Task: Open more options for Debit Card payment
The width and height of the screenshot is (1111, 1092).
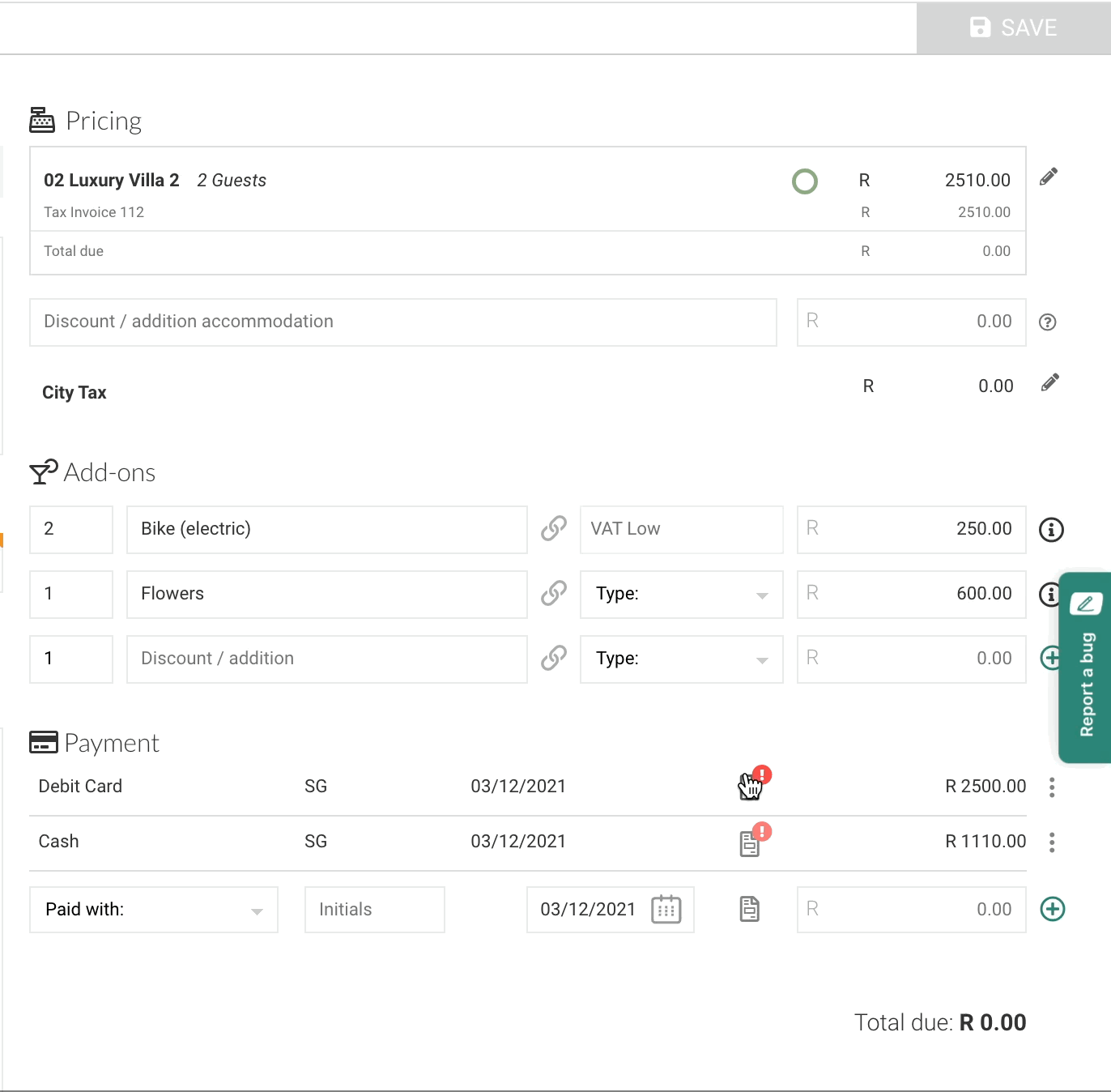Action: tap(1052, 787)
